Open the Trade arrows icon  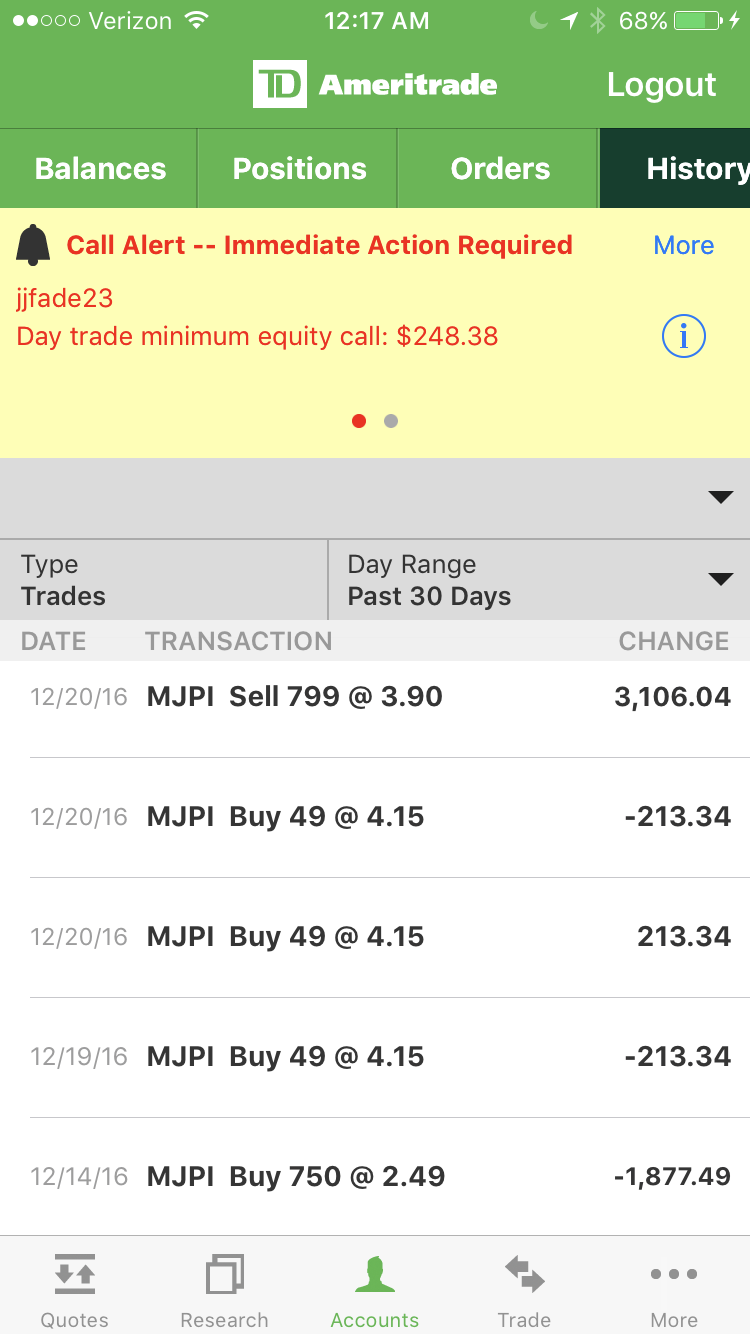pos(524,1274)
